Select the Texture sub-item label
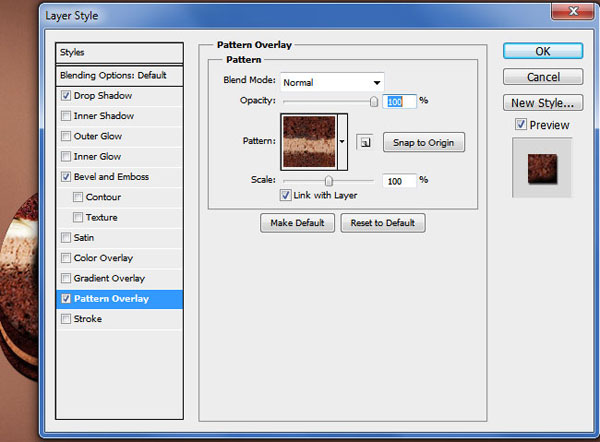Viewport: 600px width, 442px height. pos(101,217)
